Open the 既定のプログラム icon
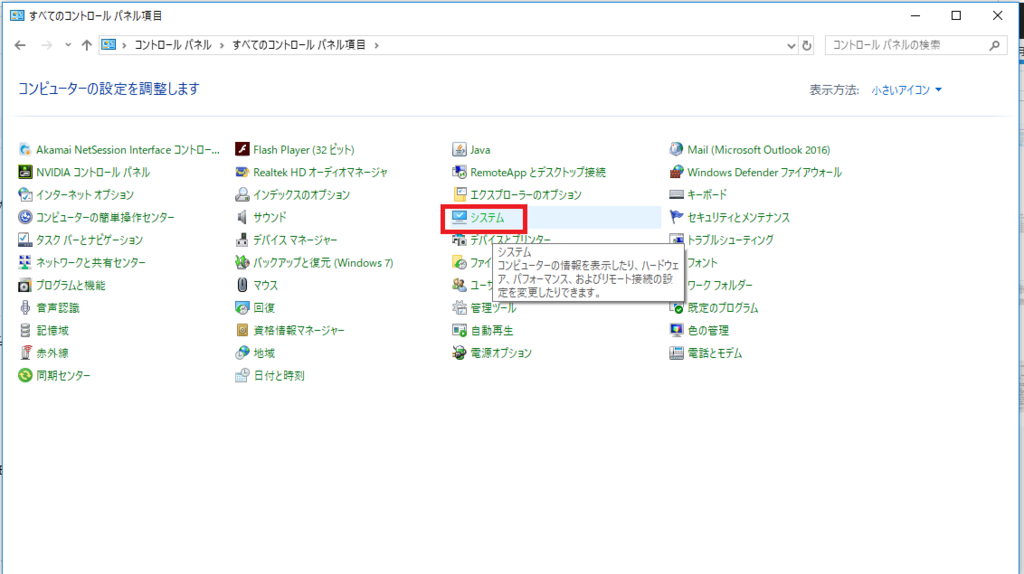1024x574 pixels. click(x=677, y=308)
